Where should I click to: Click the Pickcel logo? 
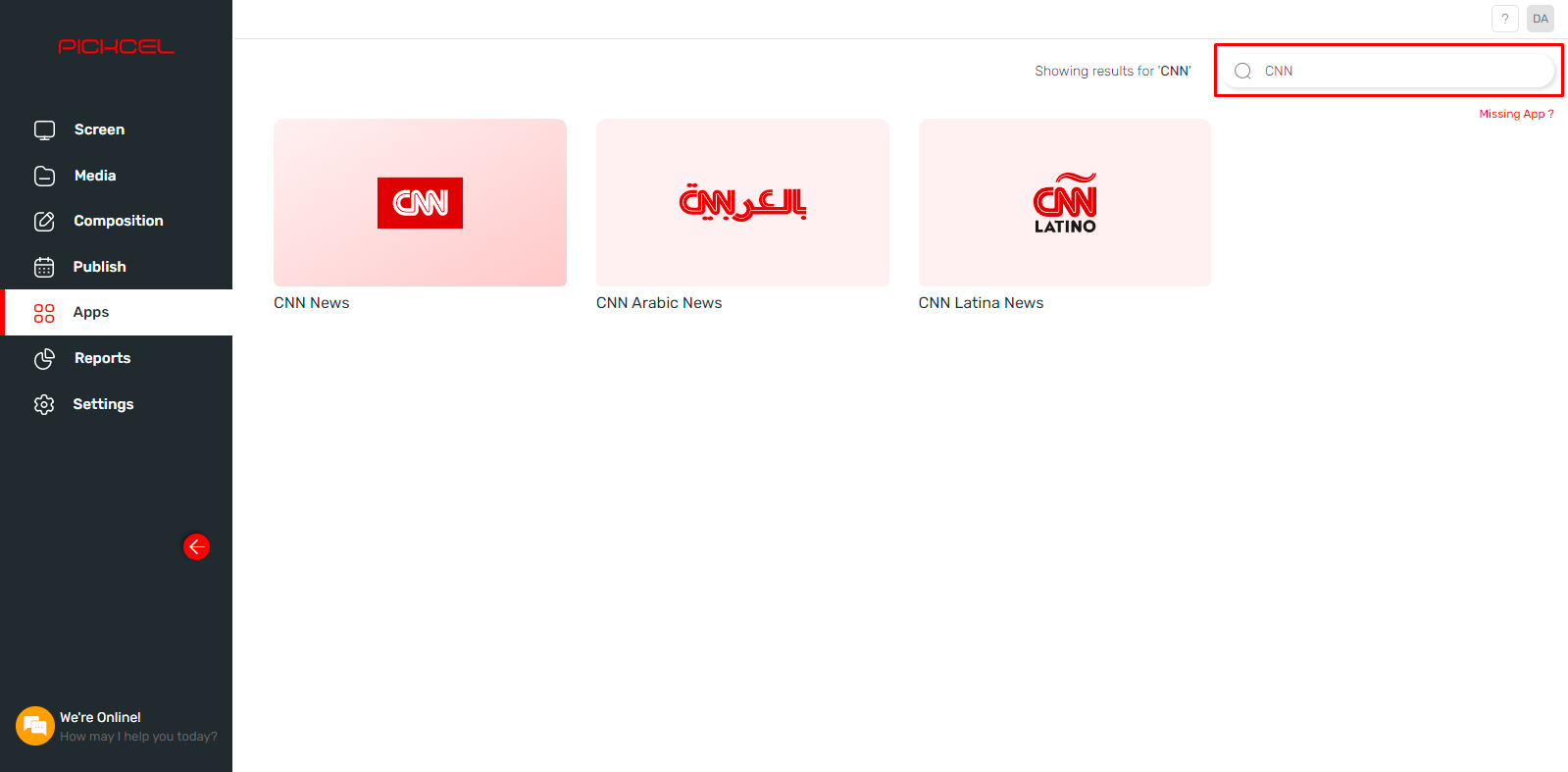pyautogui.click(x=116, y=46)
